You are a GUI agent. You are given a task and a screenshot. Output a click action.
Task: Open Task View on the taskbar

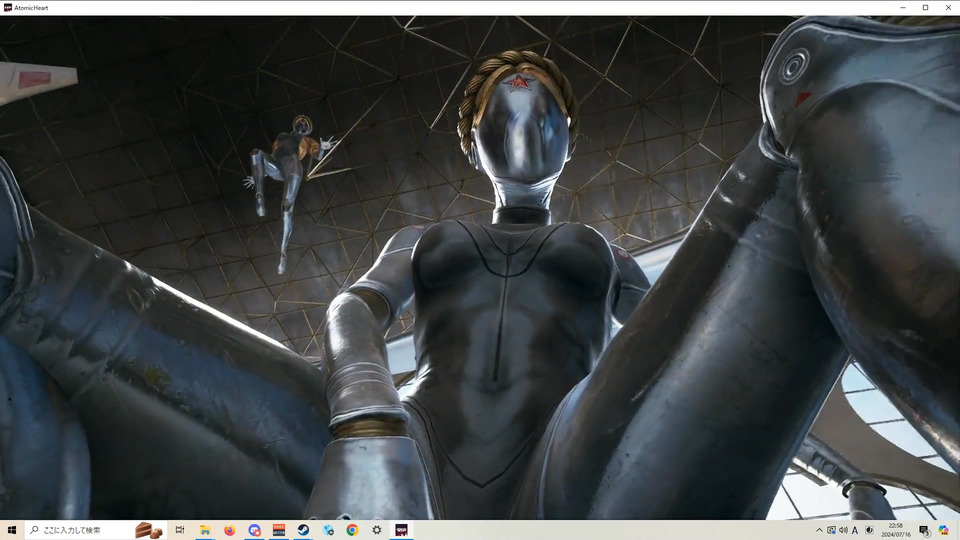point(179,530)
